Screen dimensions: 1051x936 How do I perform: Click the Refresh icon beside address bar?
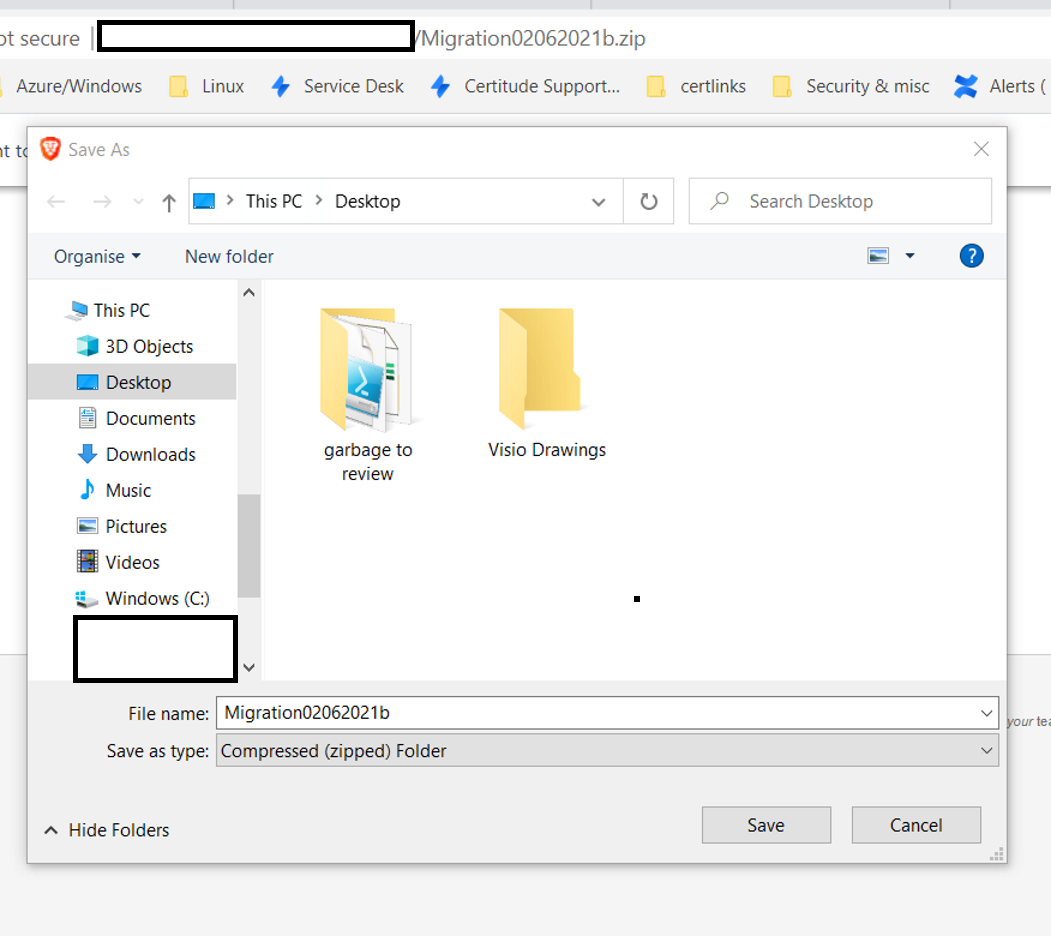coord(649,202)
